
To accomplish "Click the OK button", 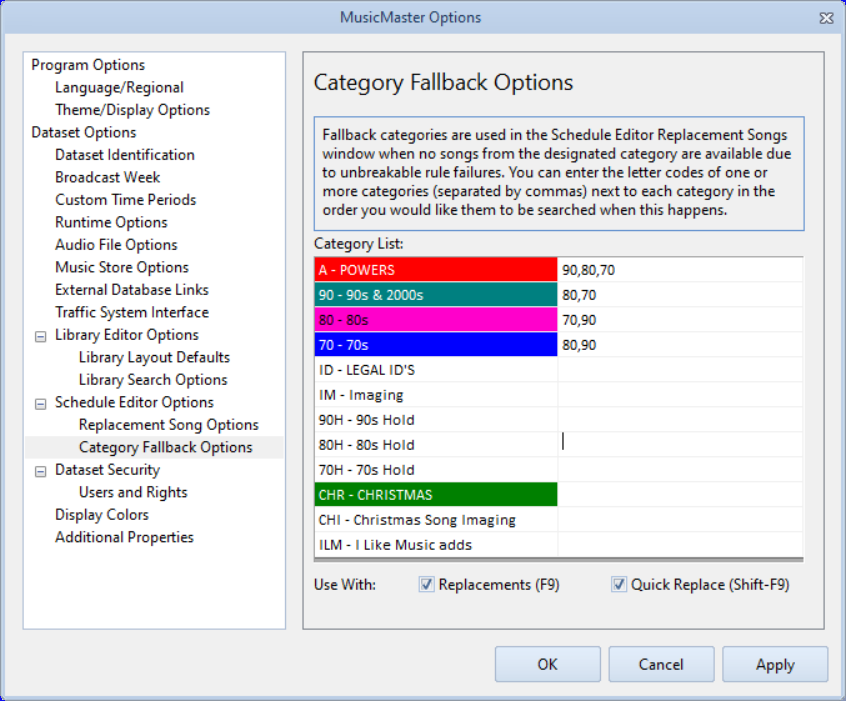I will (547, 663).
